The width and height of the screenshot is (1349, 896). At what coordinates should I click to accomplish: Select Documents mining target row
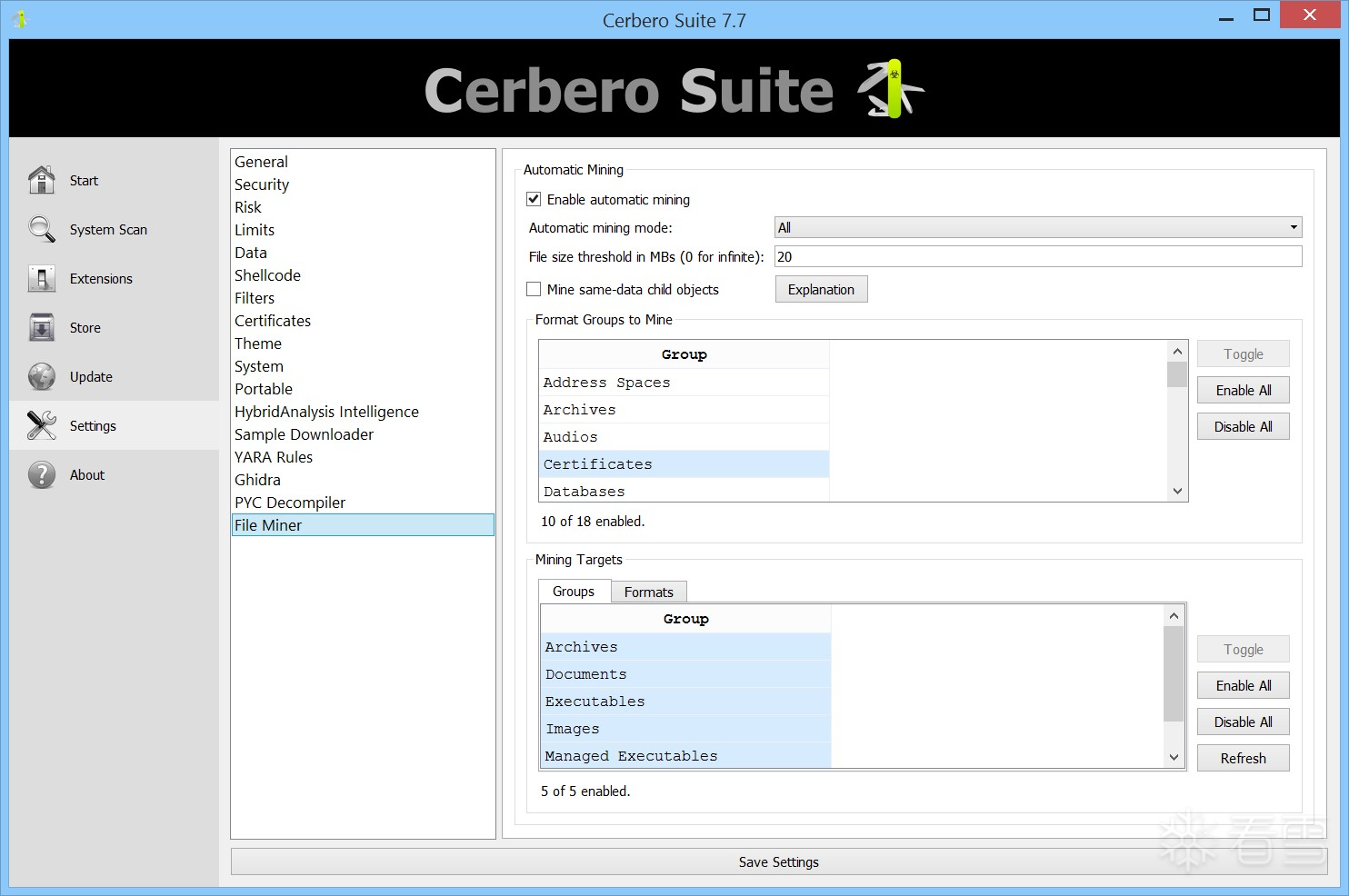[x=686, y=674]
